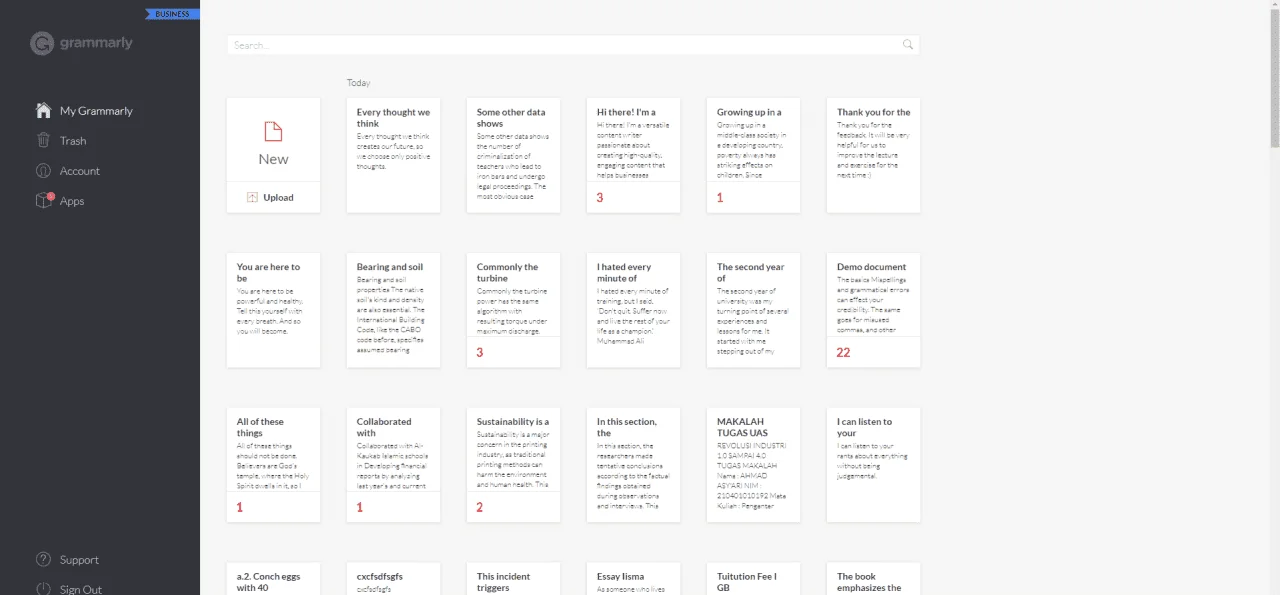Open the Trash section
Viewport: 1280px width, 595px height.
(73, 141)
